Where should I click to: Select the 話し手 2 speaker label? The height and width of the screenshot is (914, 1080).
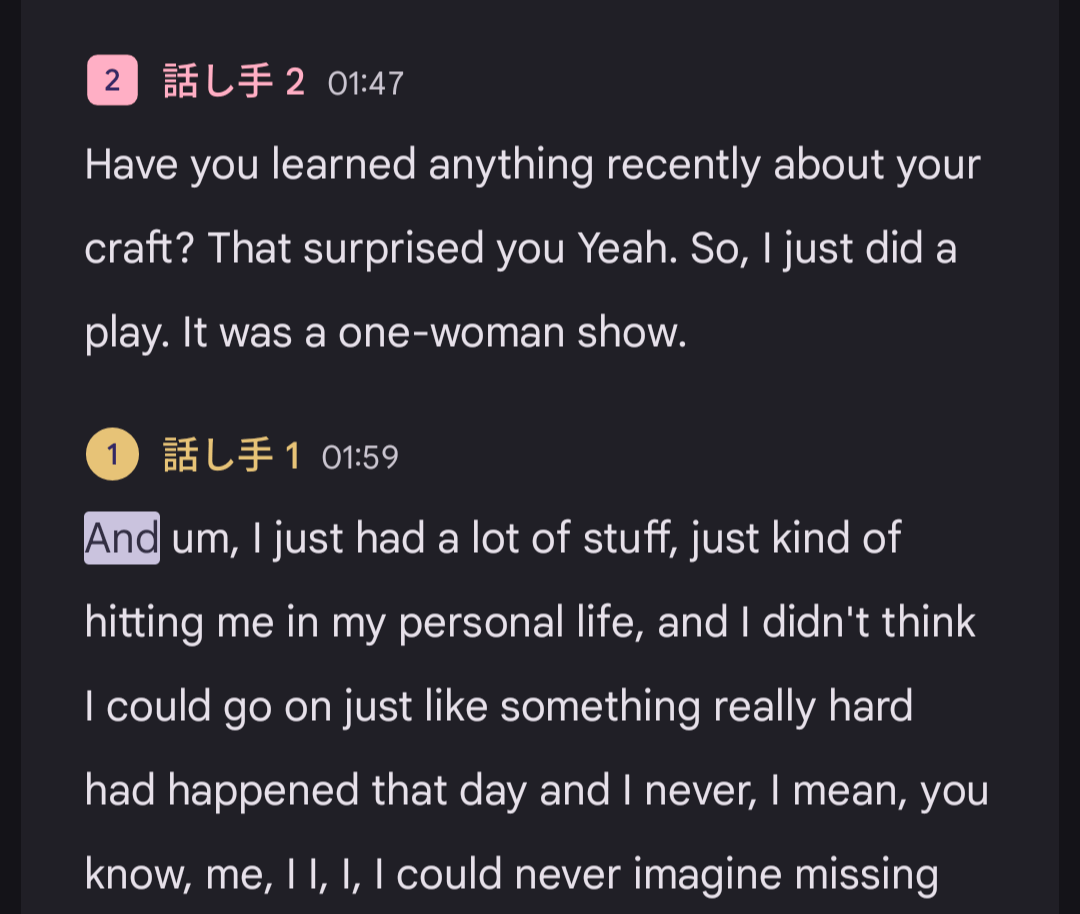pyautogui.click(x=233, y=81)
